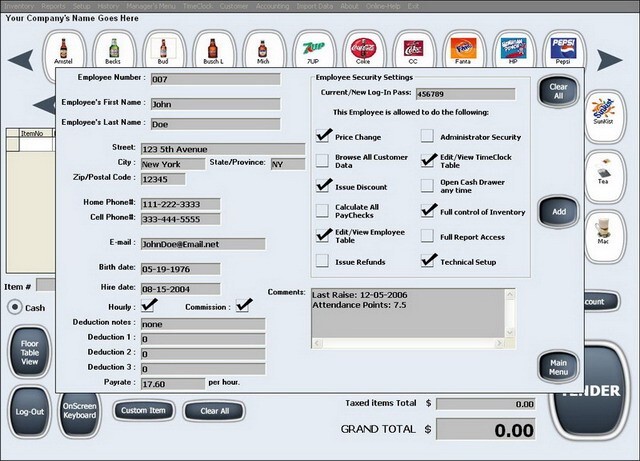Click the Payrate field
Screen dimensions: 640x461
pos(173,384)
